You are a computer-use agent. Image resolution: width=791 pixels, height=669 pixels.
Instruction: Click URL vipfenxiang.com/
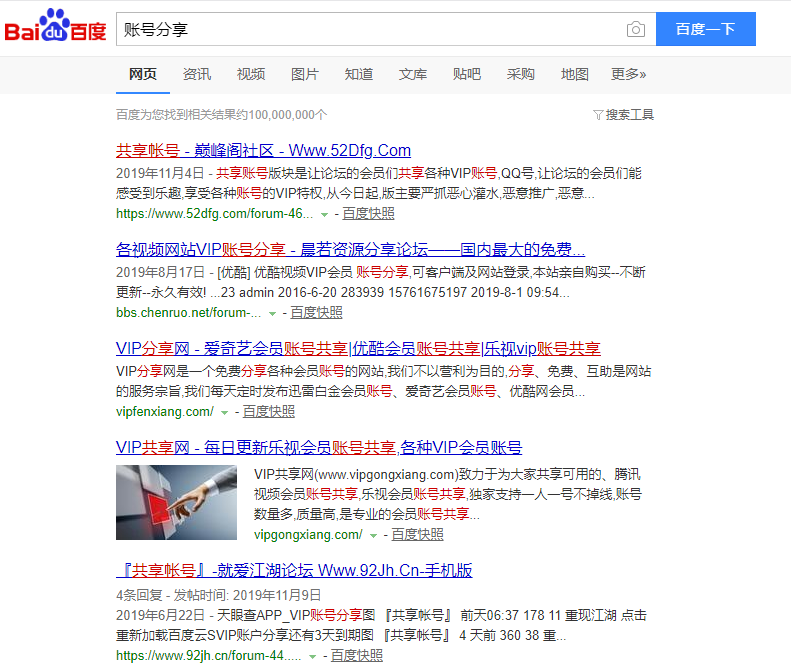pyautogui.click(x=165, y=412)
